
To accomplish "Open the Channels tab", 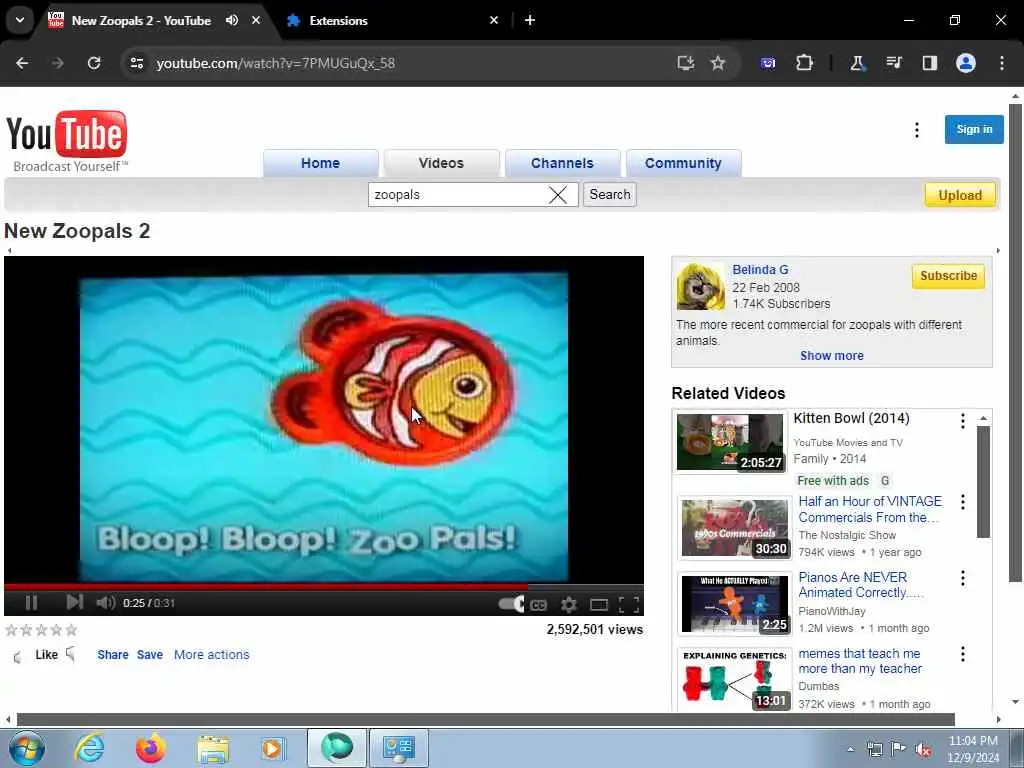I will 562,163.
